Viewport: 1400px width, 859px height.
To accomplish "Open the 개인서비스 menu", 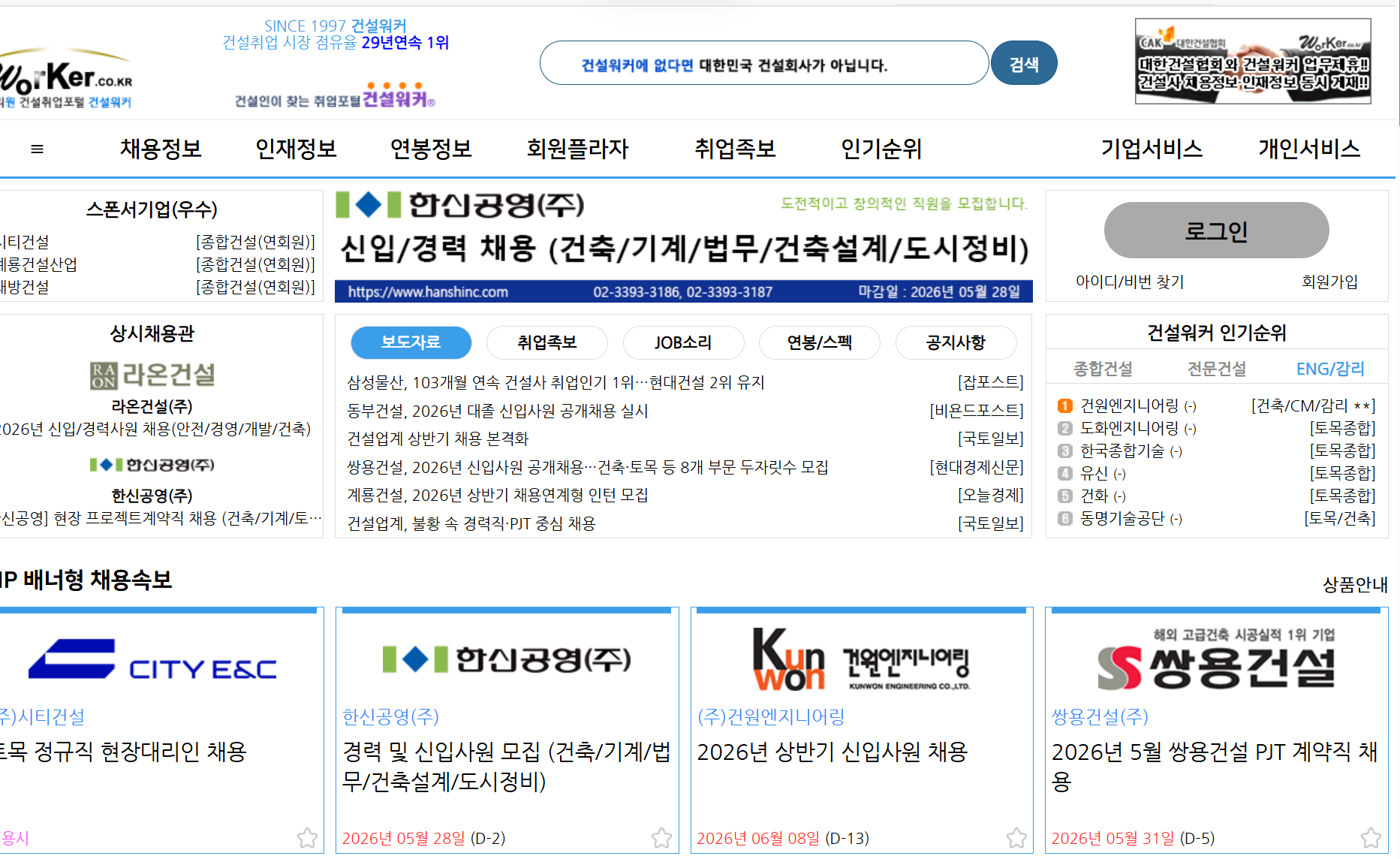I will click(x=1309, y=149).
